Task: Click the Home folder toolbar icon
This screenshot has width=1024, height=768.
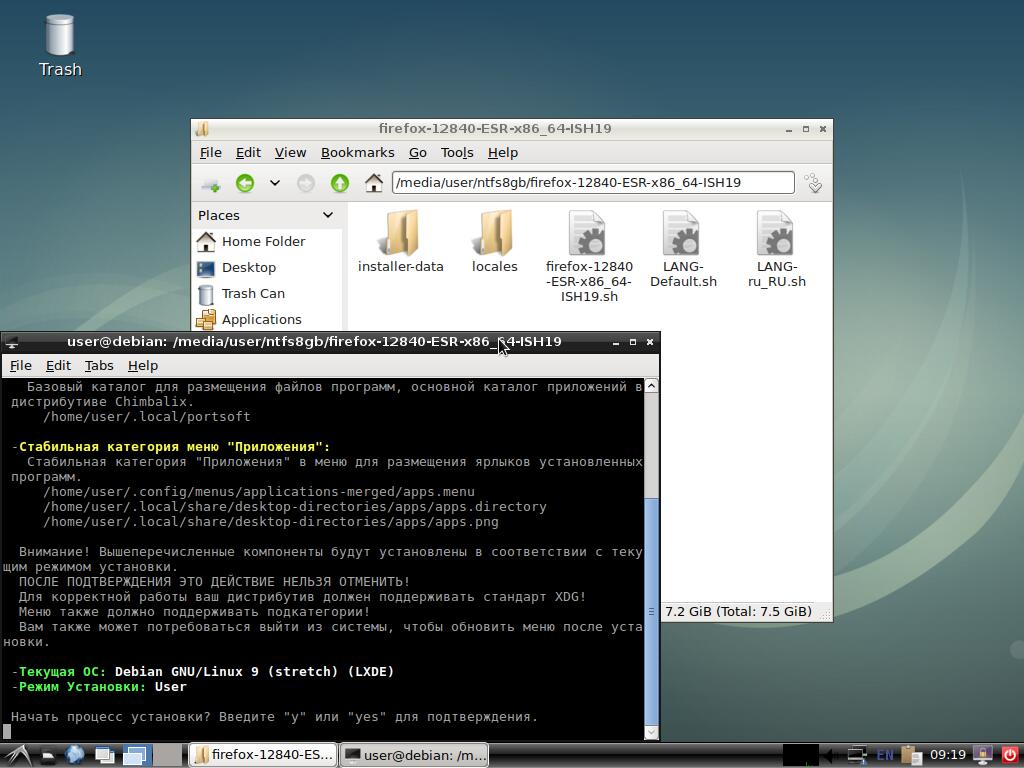Action: coord(373,183)
